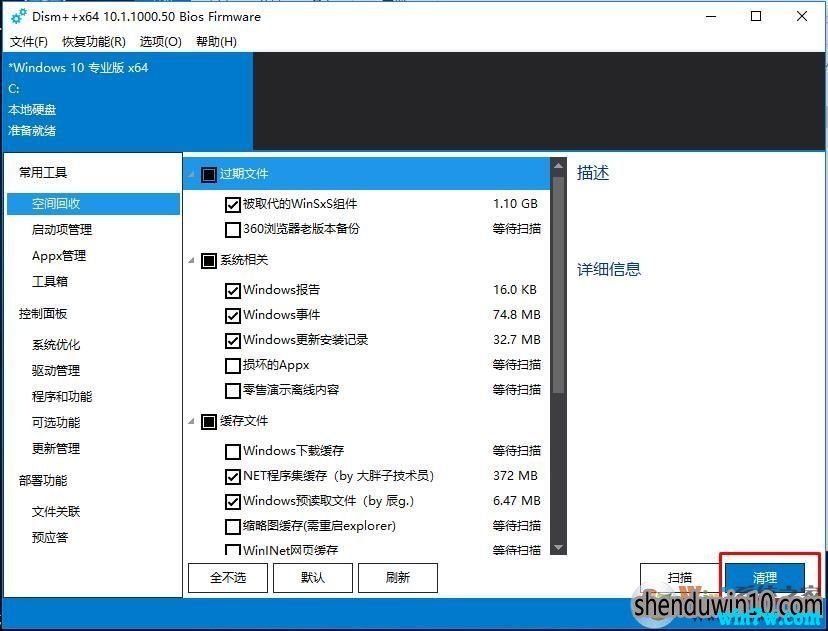The height and width of the screenshot is (631, 828).
Task: Open 程序和功能 in the sidebar
Action: pos(62,397)
